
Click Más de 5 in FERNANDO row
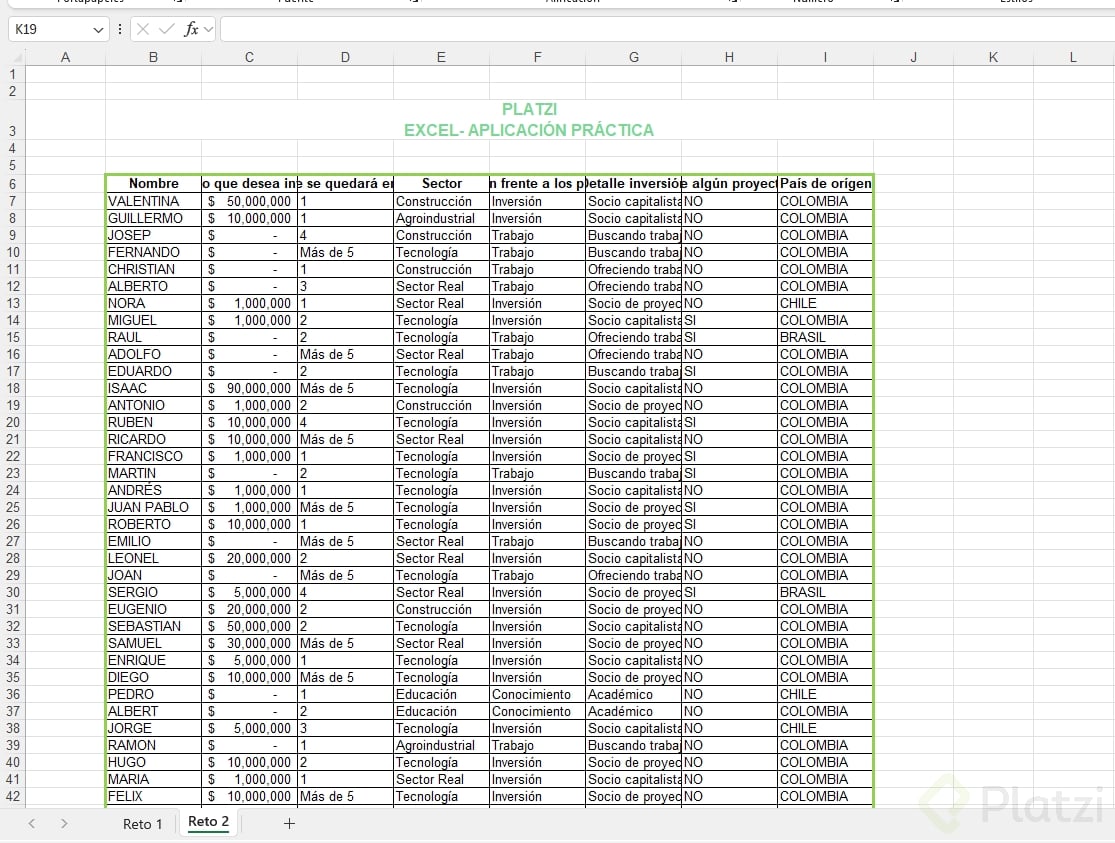tap(346, 253)
